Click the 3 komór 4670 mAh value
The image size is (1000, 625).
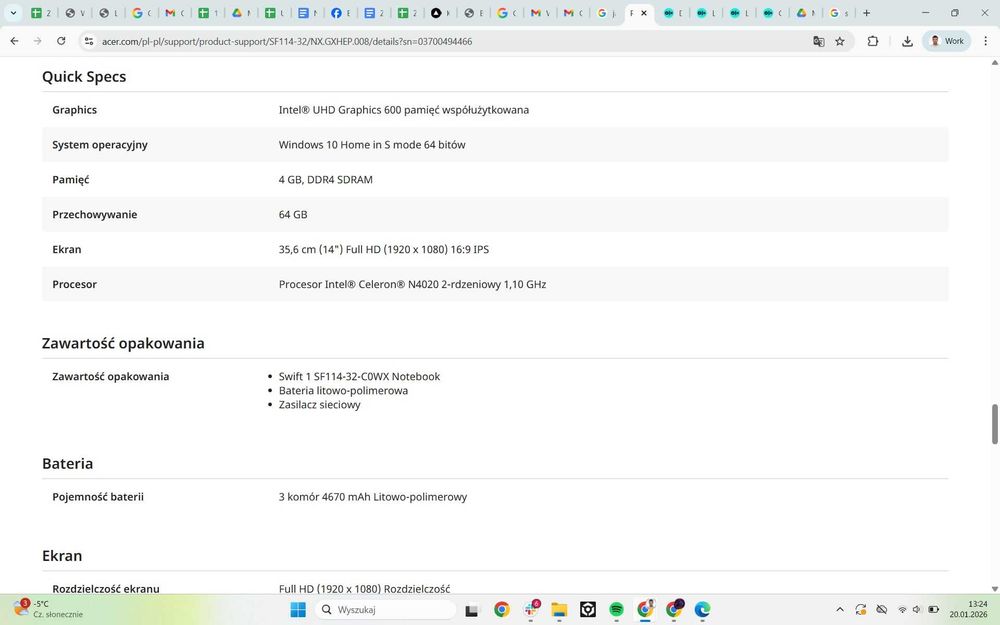coord(372,497)
